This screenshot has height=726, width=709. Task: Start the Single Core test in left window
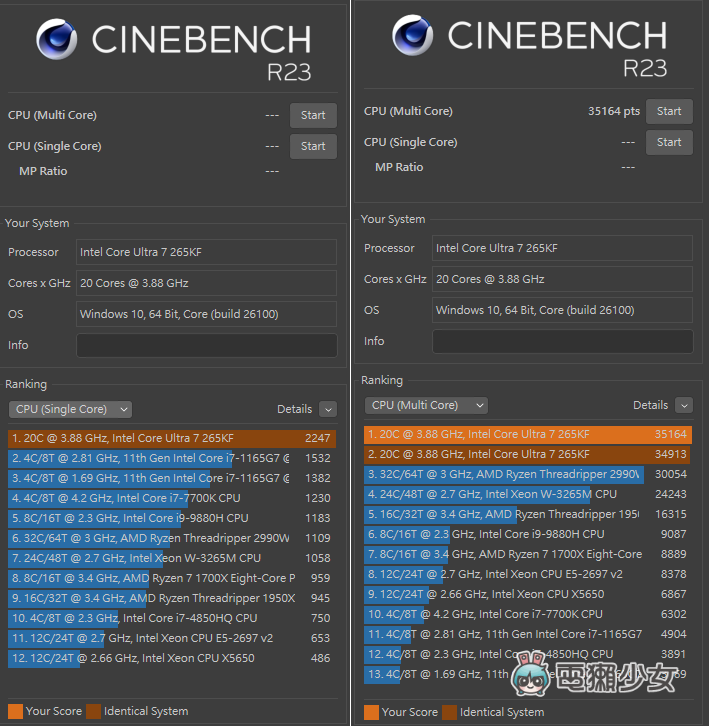[x=313, y=146]
